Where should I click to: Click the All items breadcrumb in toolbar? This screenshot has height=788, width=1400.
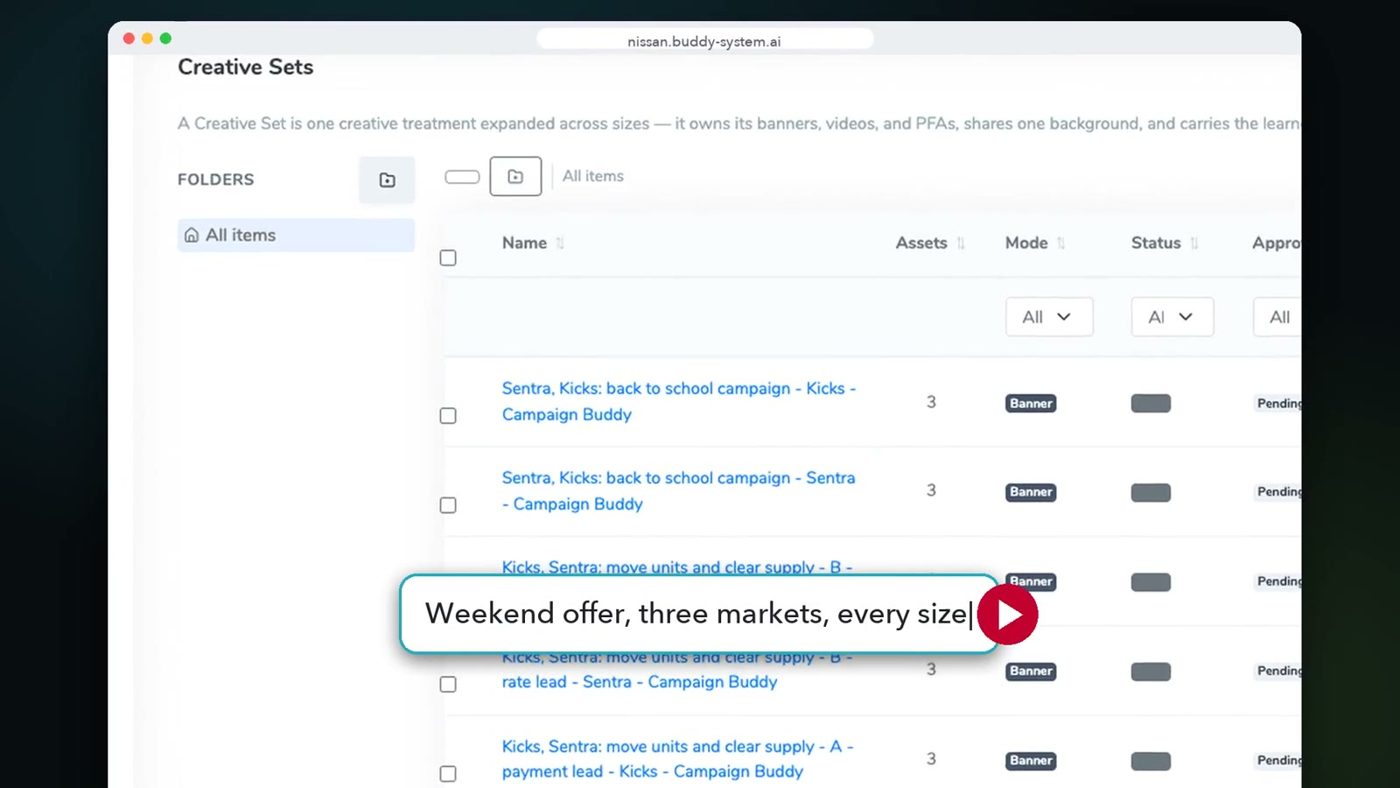(x=593, y=176)
